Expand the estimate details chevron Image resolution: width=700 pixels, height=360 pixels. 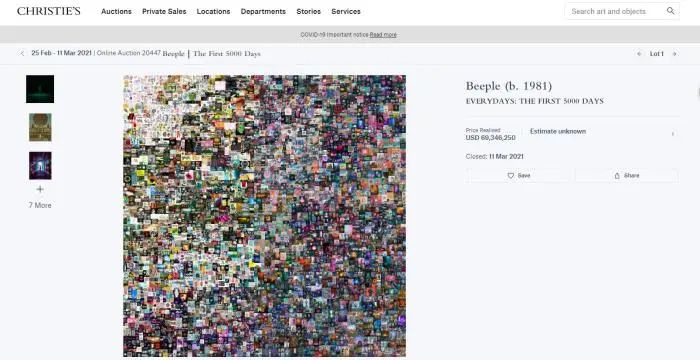coord(673,134)
